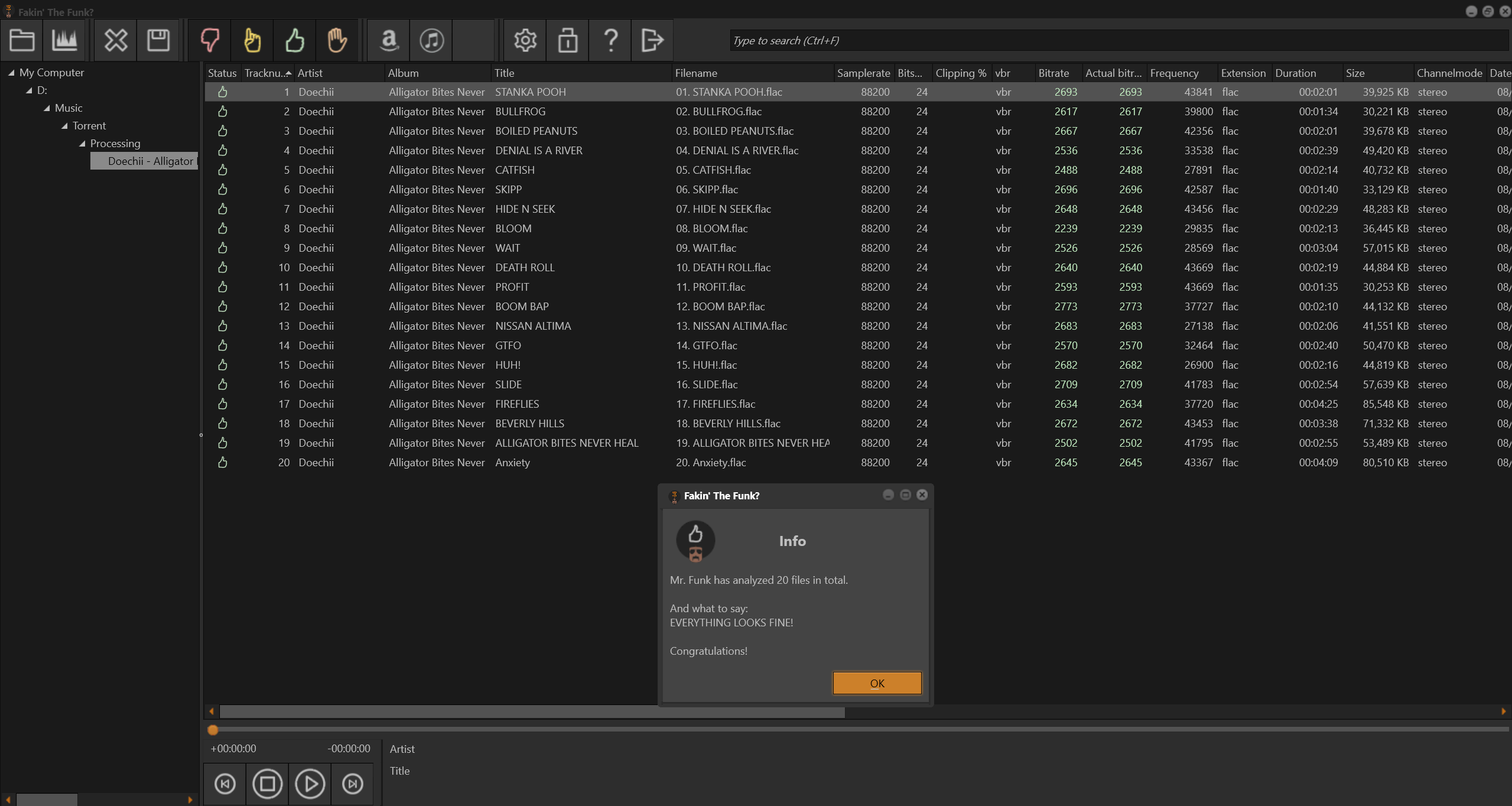Click the red thumbs-down filter icon
This screenshot has width=1512, height=806.
[210, 40]
